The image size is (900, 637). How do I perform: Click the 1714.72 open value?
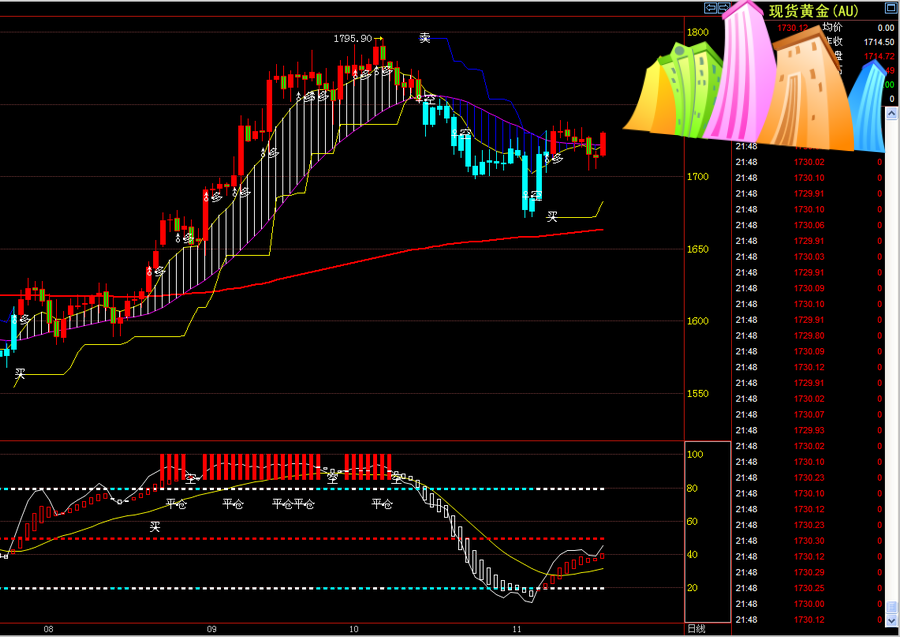[879, 56]
